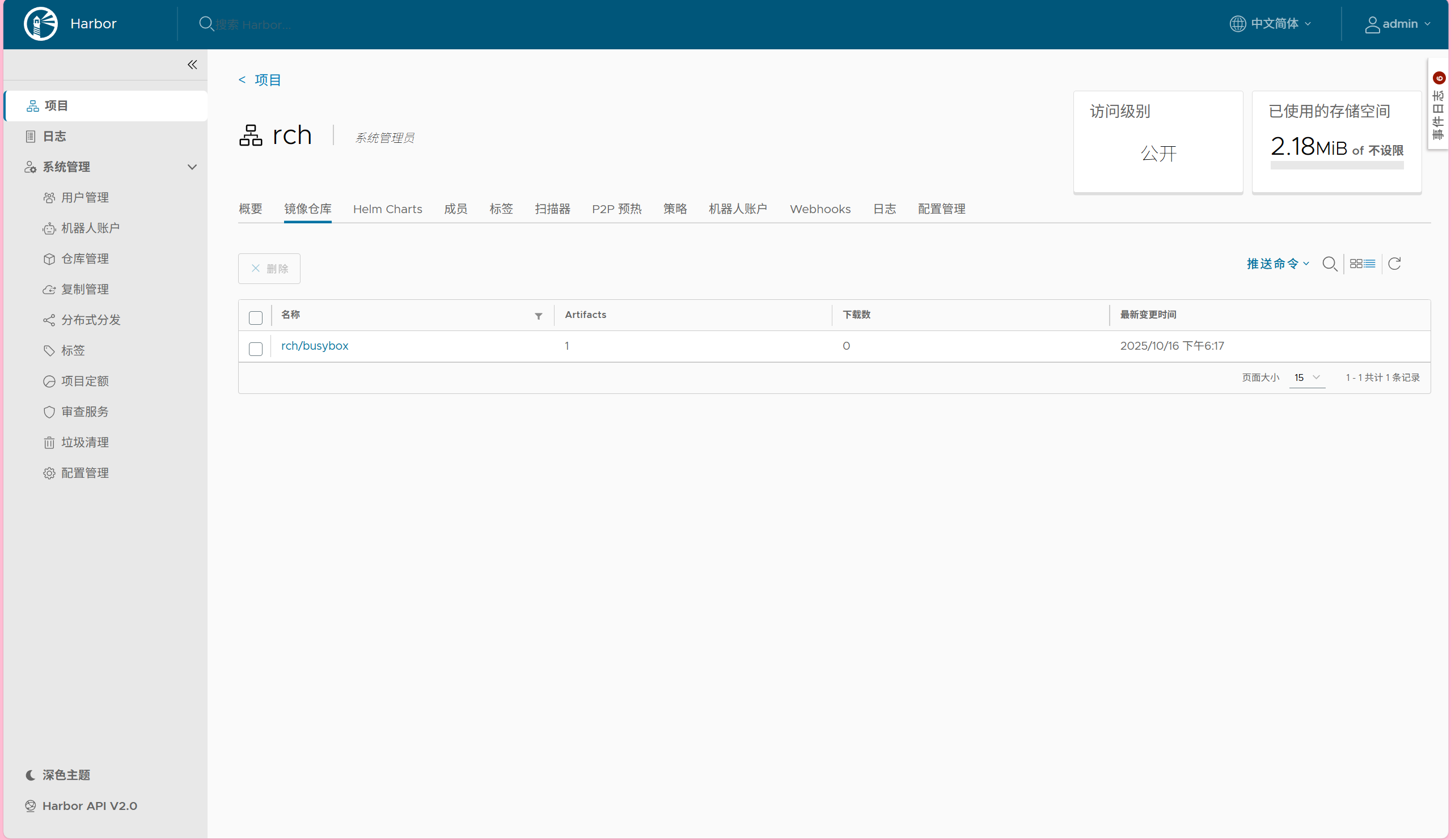
Task: Expand the push command (推送命令) dropdown
Action: (1277, 264)
